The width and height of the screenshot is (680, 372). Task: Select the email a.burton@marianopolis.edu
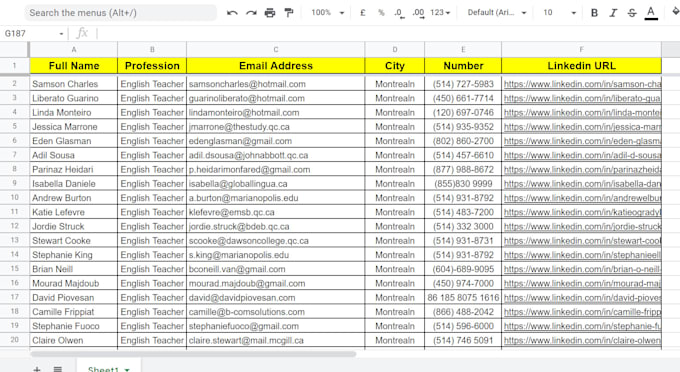pos(276,198)
